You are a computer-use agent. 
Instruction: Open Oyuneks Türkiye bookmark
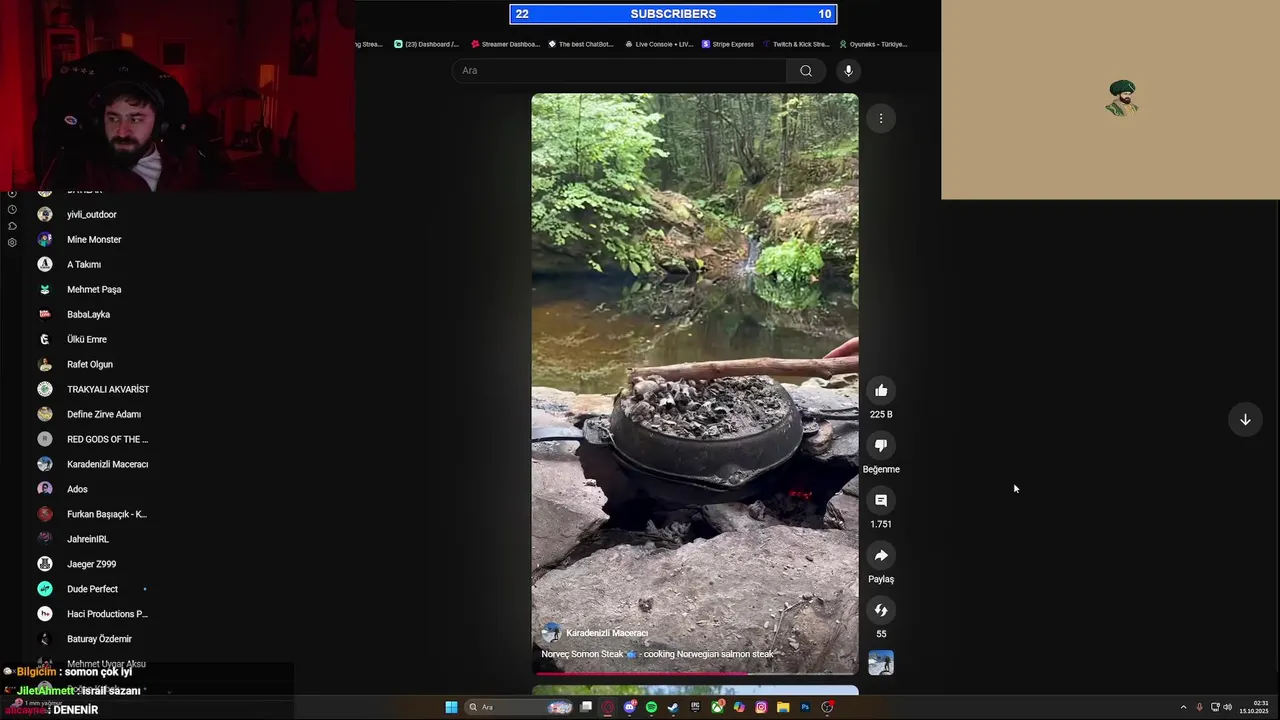click(874, 44)
